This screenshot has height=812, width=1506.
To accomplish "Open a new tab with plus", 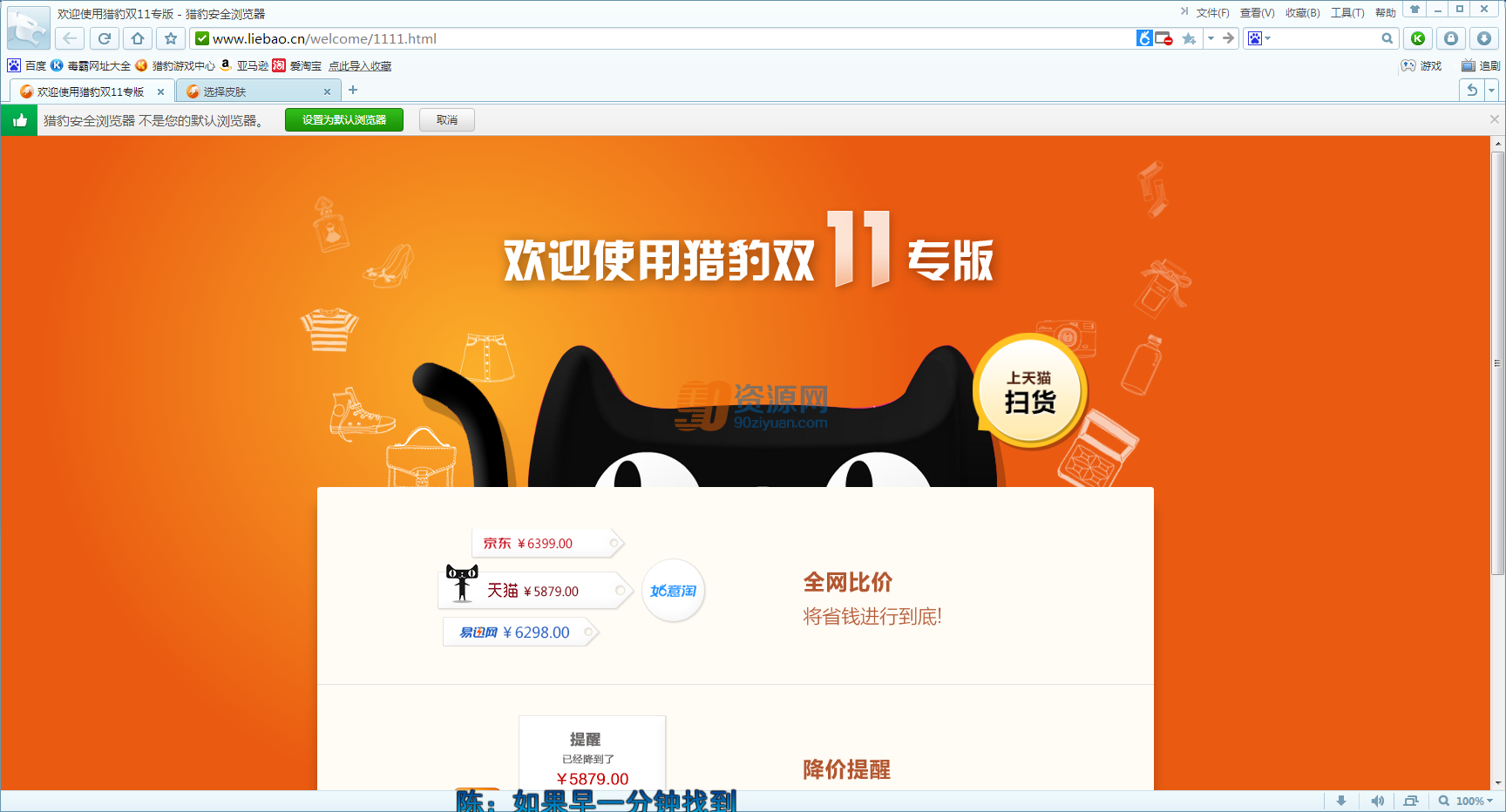I will pos(353,90).
